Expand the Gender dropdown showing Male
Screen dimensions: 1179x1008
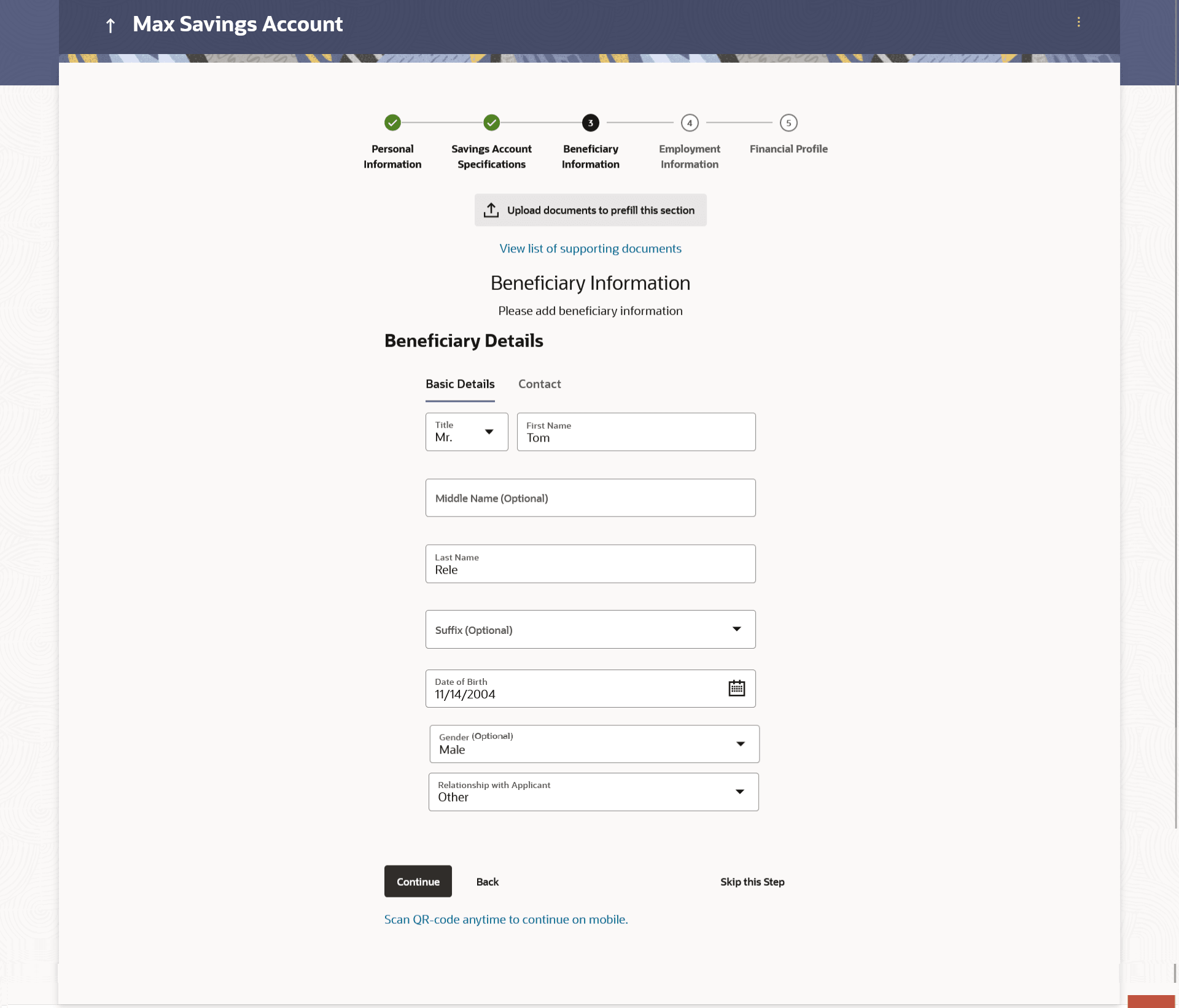point(740,744)
